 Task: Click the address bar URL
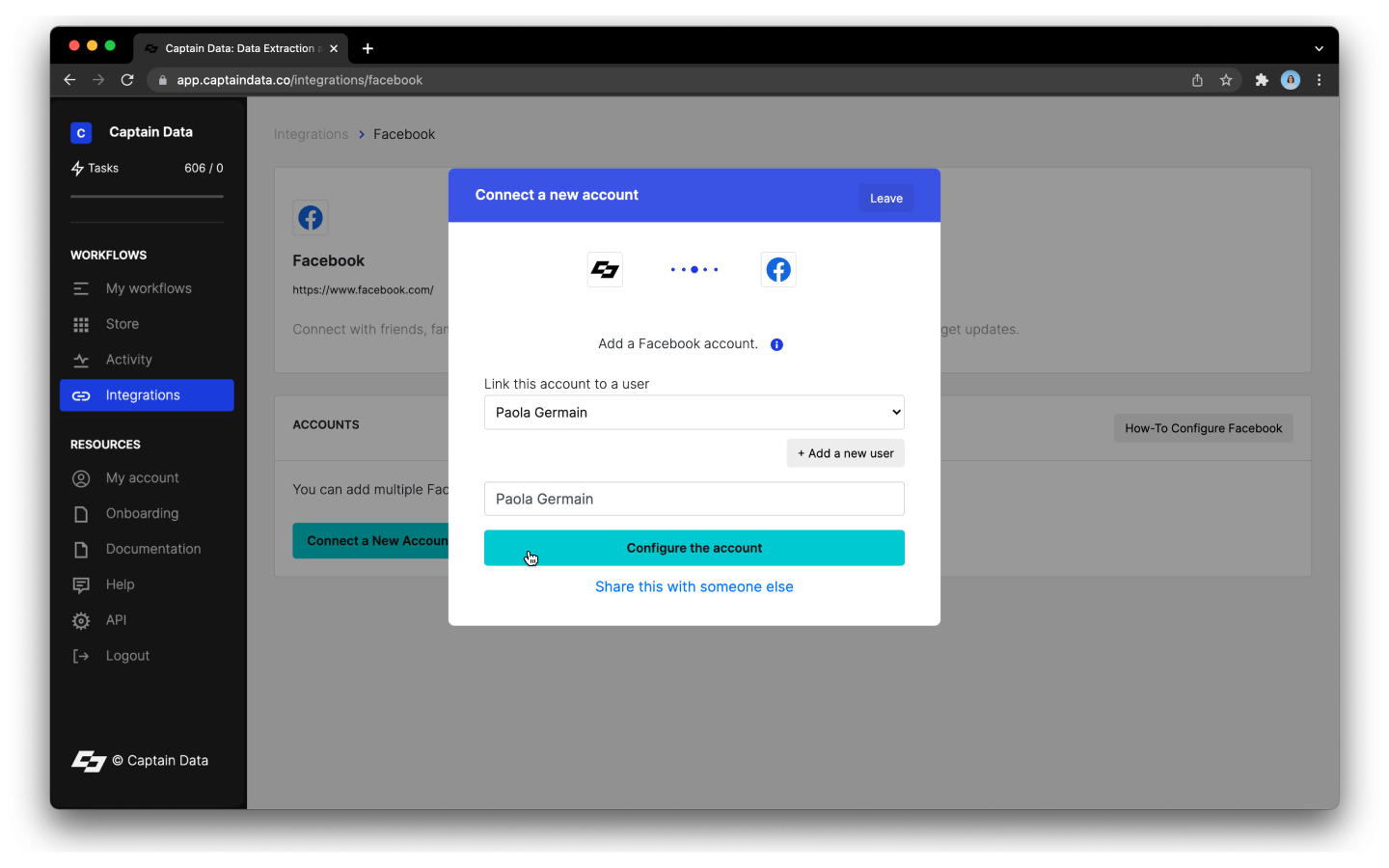point(299,80)
